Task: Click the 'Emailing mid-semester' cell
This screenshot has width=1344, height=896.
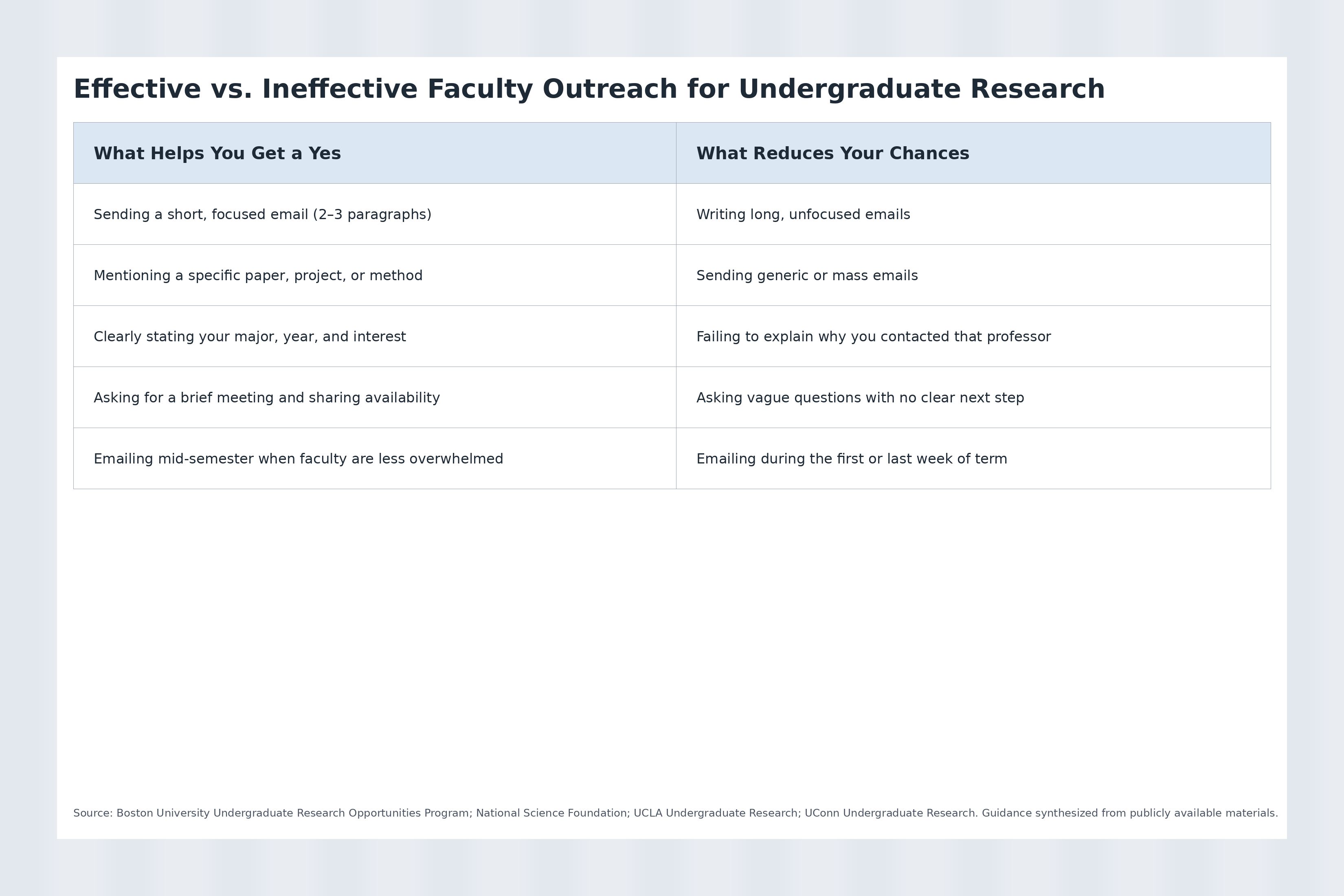Action: tap(298, 459)
